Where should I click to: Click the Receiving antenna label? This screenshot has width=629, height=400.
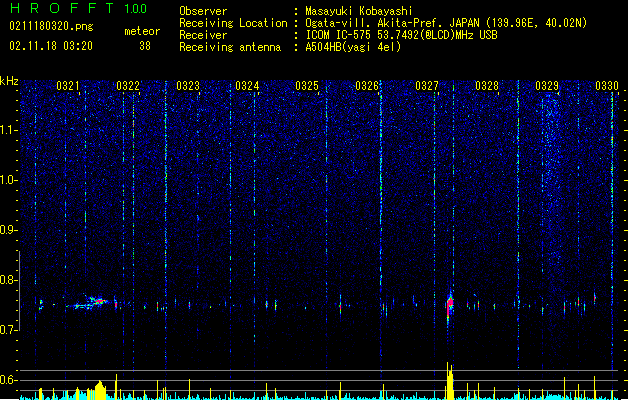[x=230, y=47]
